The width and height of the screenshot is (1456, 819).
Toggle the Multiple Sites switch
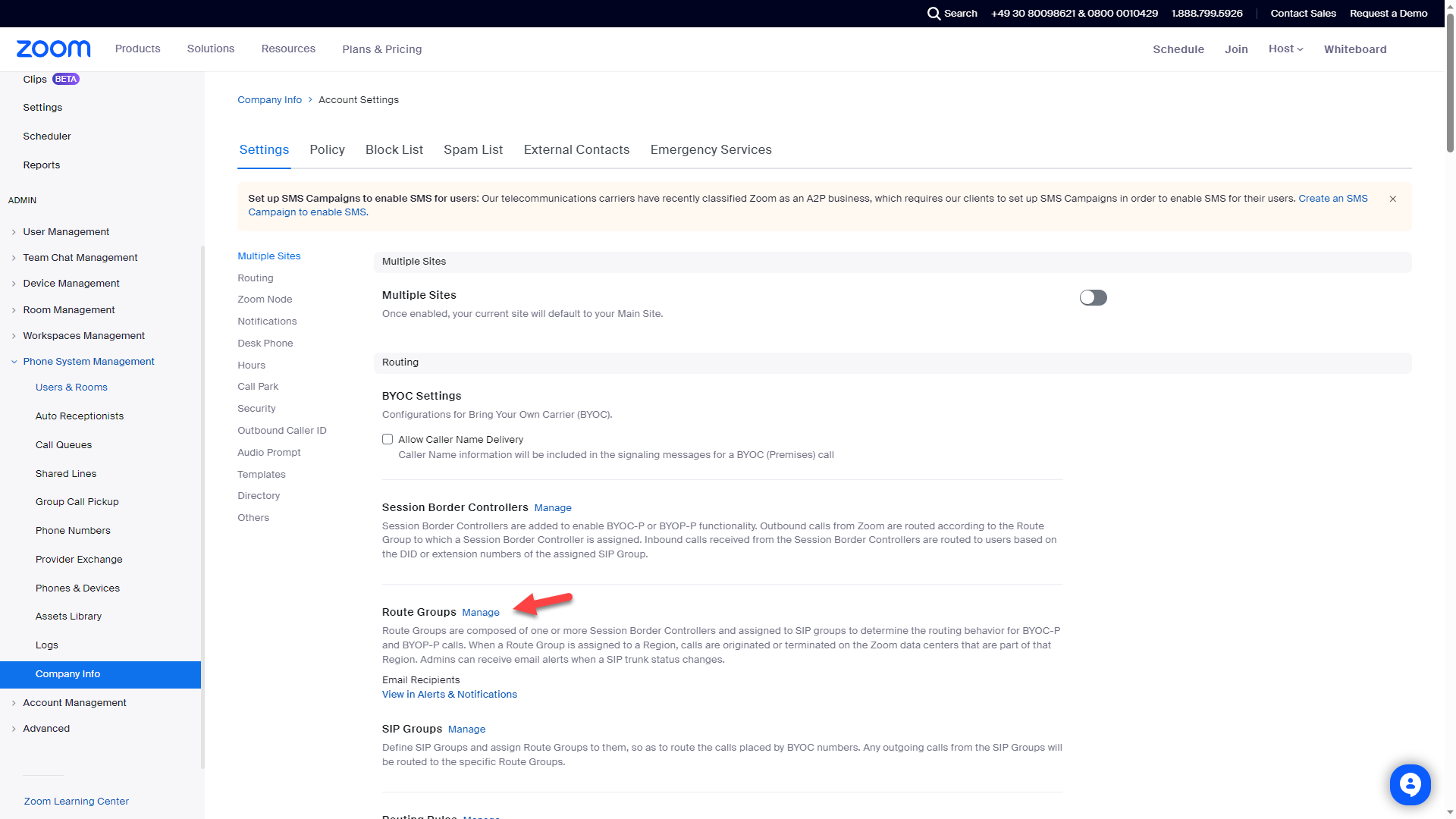[x=1093, y=297]
